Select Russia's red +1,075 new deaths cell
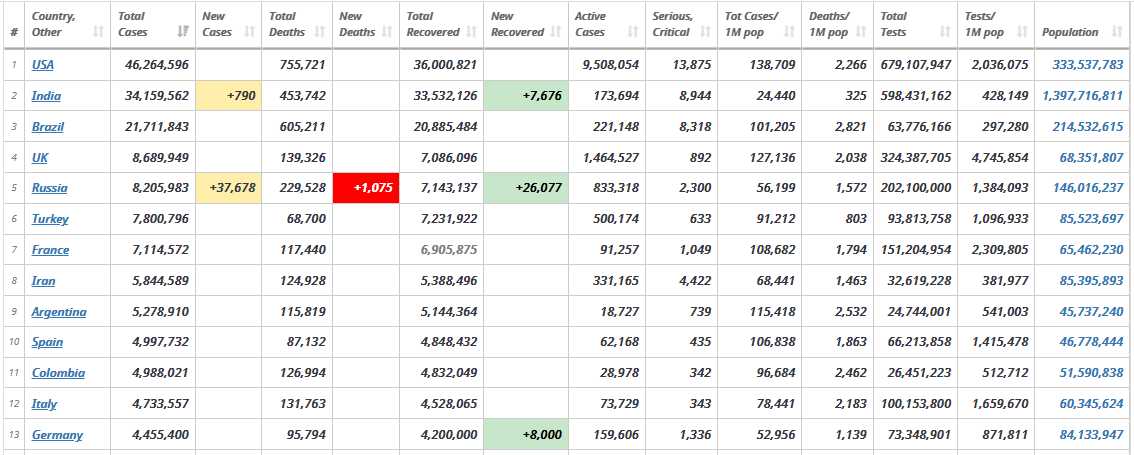This screenshot has width=1134, height=455. (x=366, y=188)
